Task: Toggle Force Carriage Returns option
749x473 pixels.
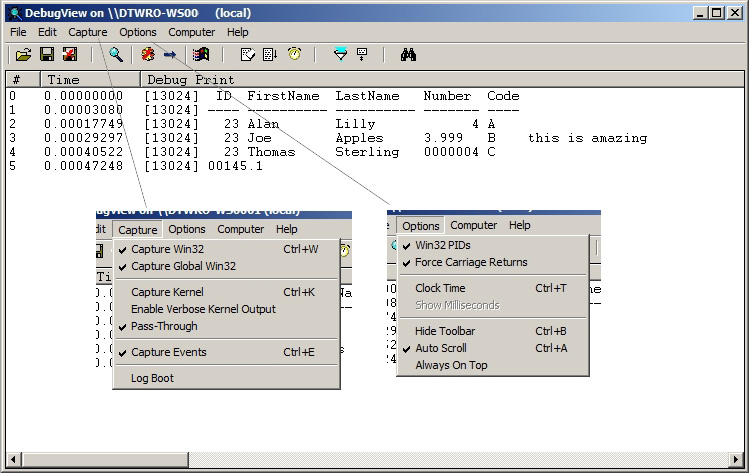Action: [492, 262]
